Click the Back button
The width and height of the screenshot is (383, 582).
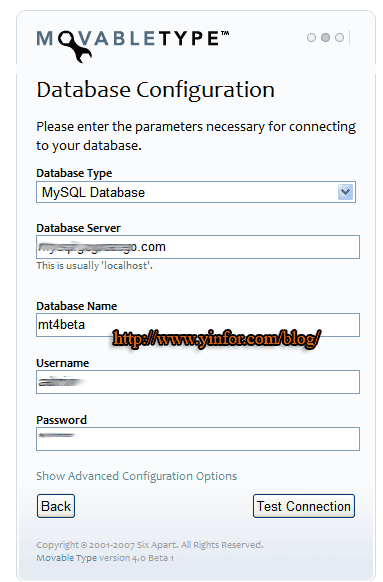(56, 506)
